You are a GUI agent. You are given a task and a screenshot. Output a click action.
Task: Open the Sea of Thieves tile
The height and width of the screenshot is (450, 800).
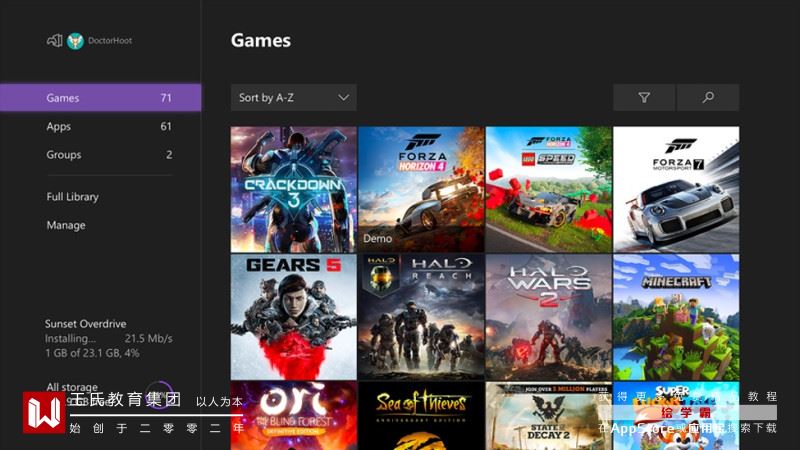coord(421,416)
